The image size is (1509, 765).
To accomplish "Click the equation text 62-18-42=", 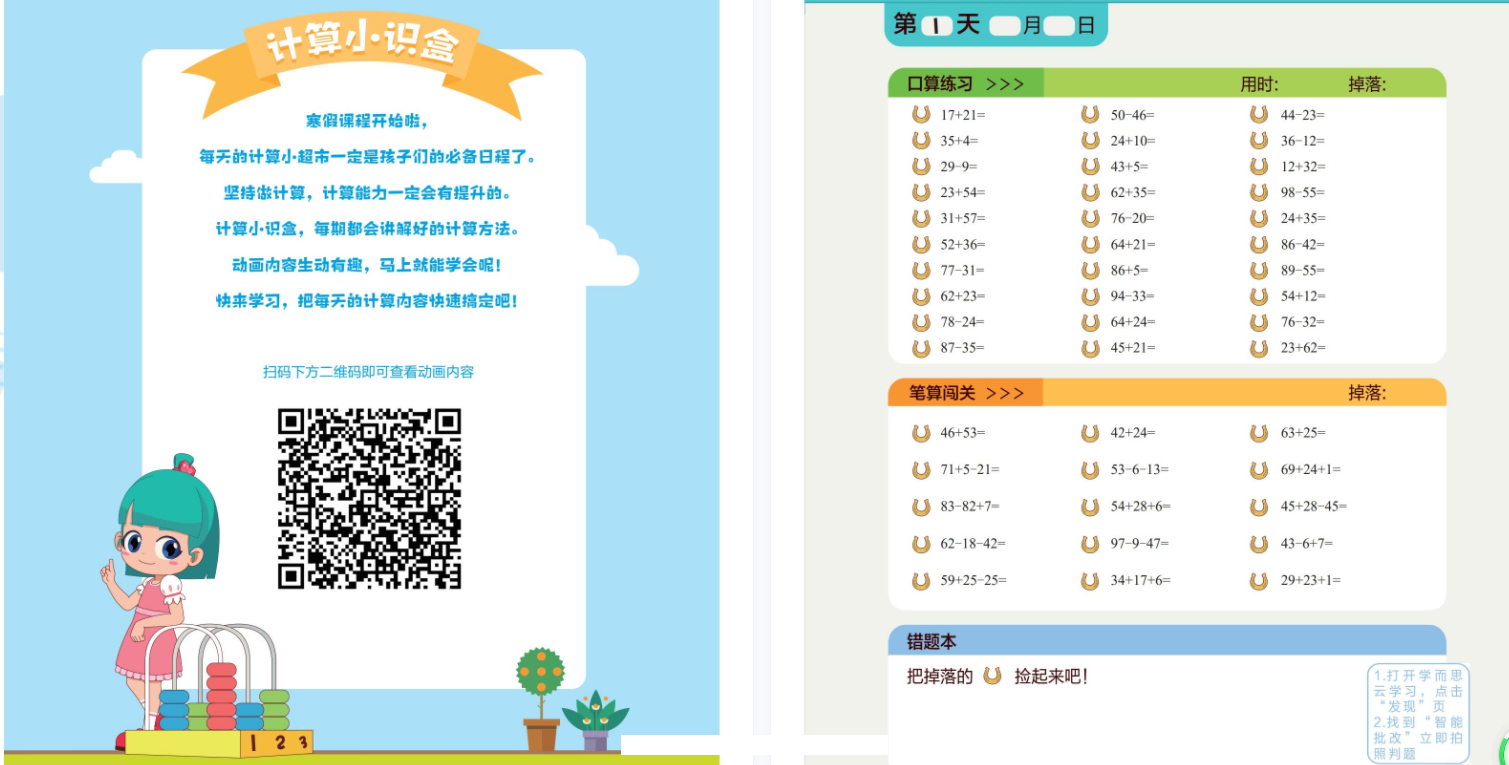I will [973, 544].
